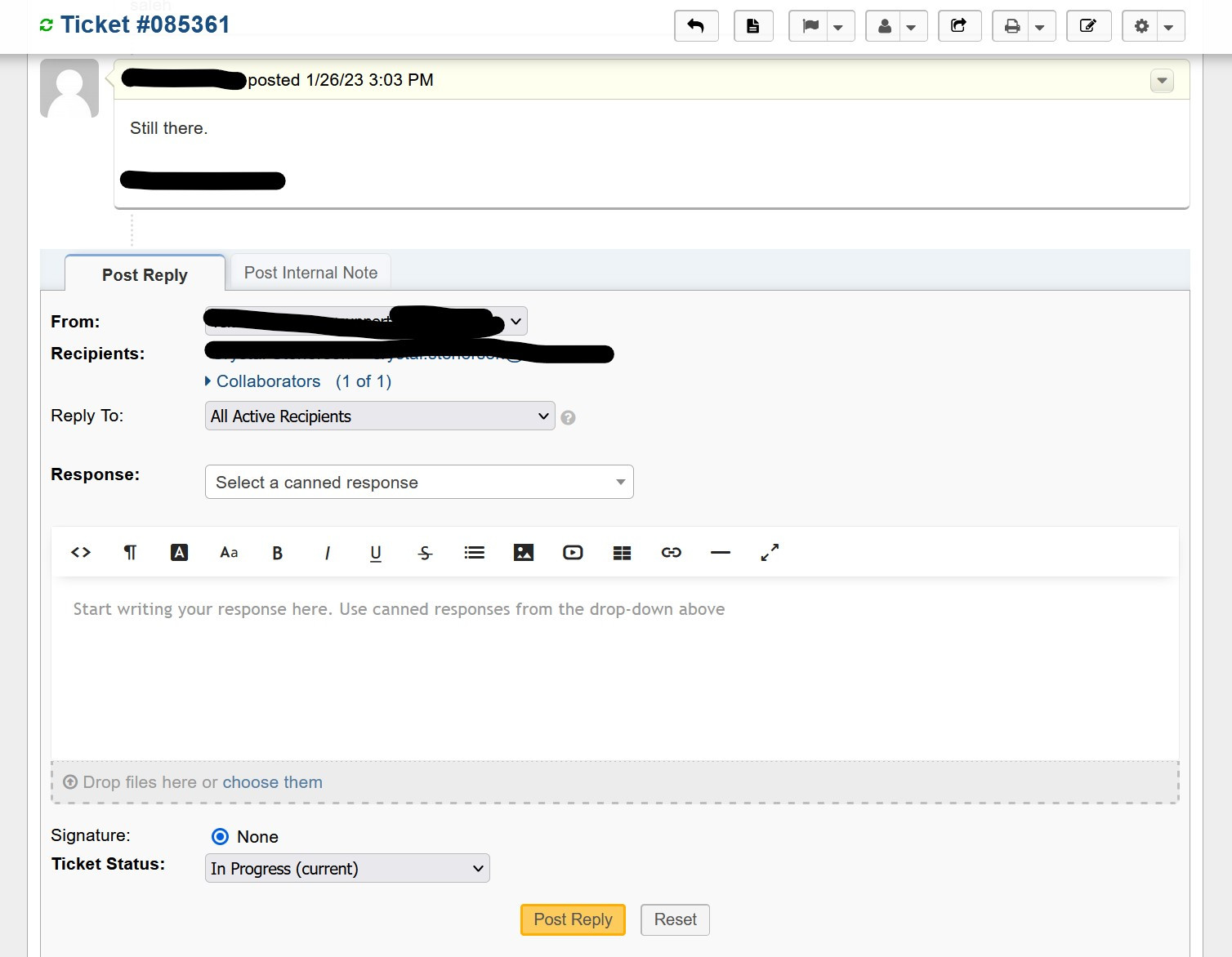This screenshot has height=957, width=1232.
Task: Apply strikethrough formatting
Action: click(425, 553)
